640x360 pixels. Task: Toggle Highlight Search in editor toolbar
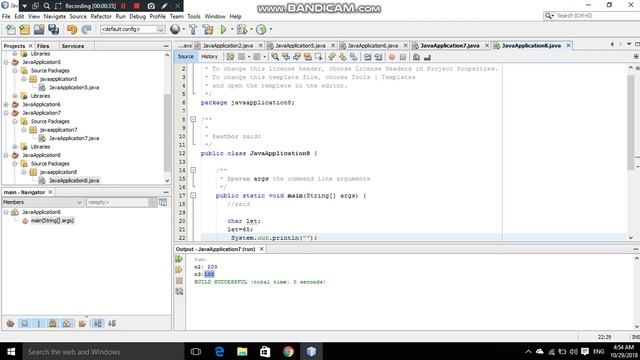click(x=308, y=57)
